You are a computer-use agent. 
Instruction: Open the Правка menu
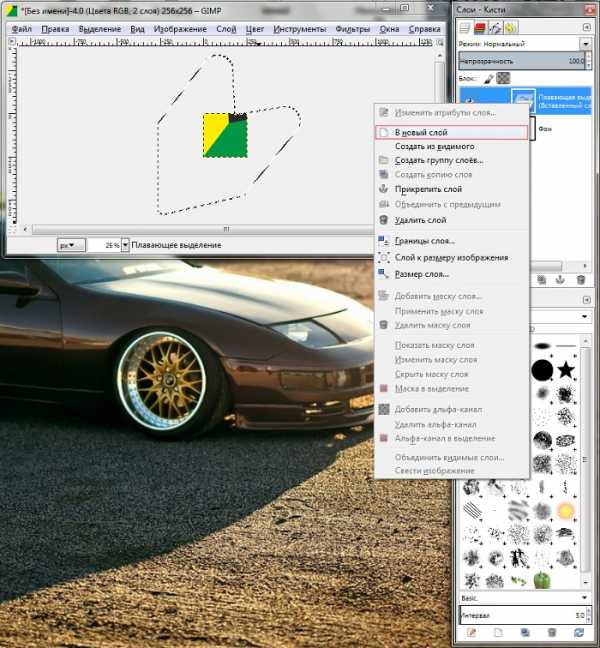[x=55, y=29]
